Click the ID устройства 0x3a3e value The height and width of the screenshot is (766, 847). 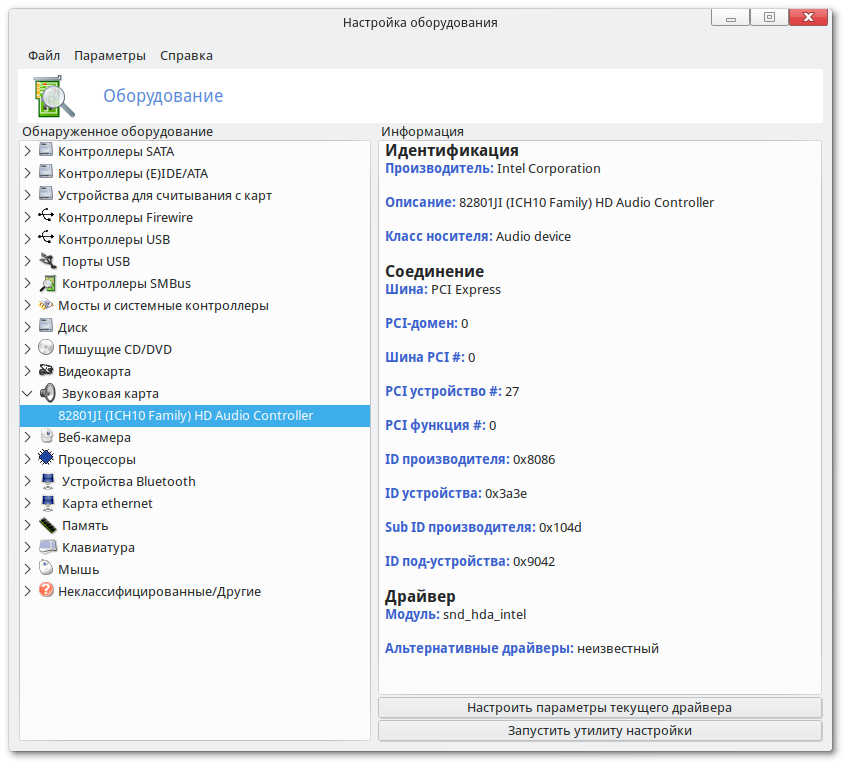(x=506, y=494)
